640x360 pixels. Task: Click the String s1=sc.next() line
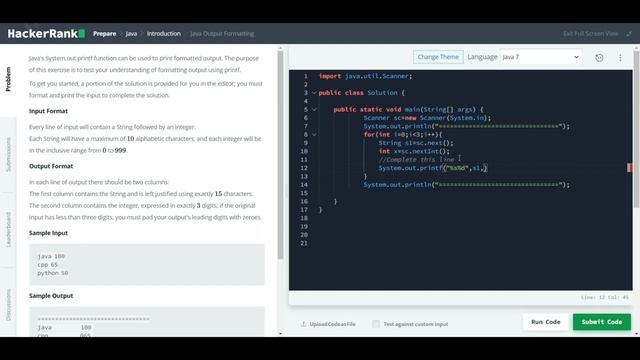416,143
